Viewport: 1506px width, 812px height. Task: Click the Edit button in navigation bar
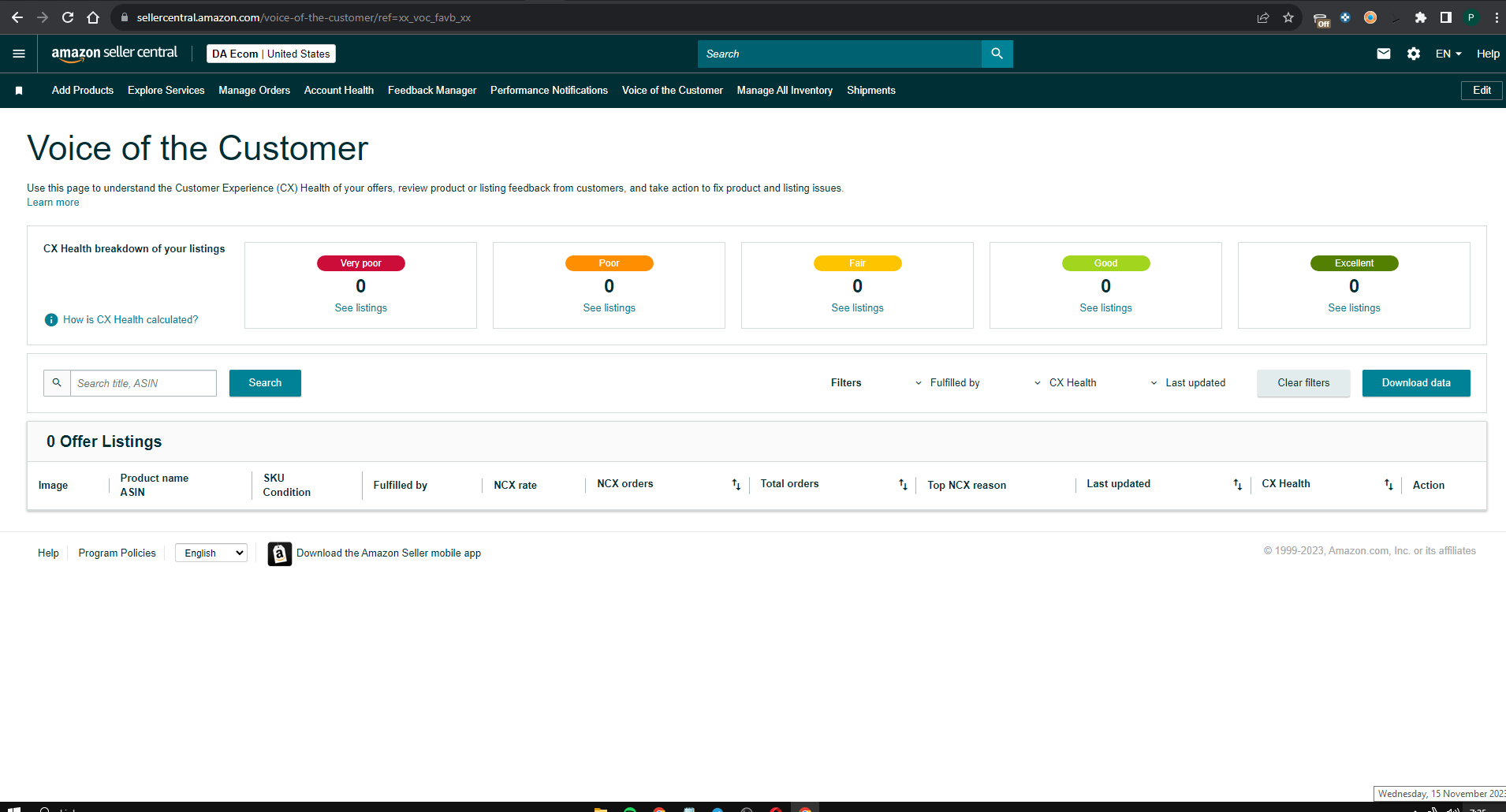coord(1482,90)
